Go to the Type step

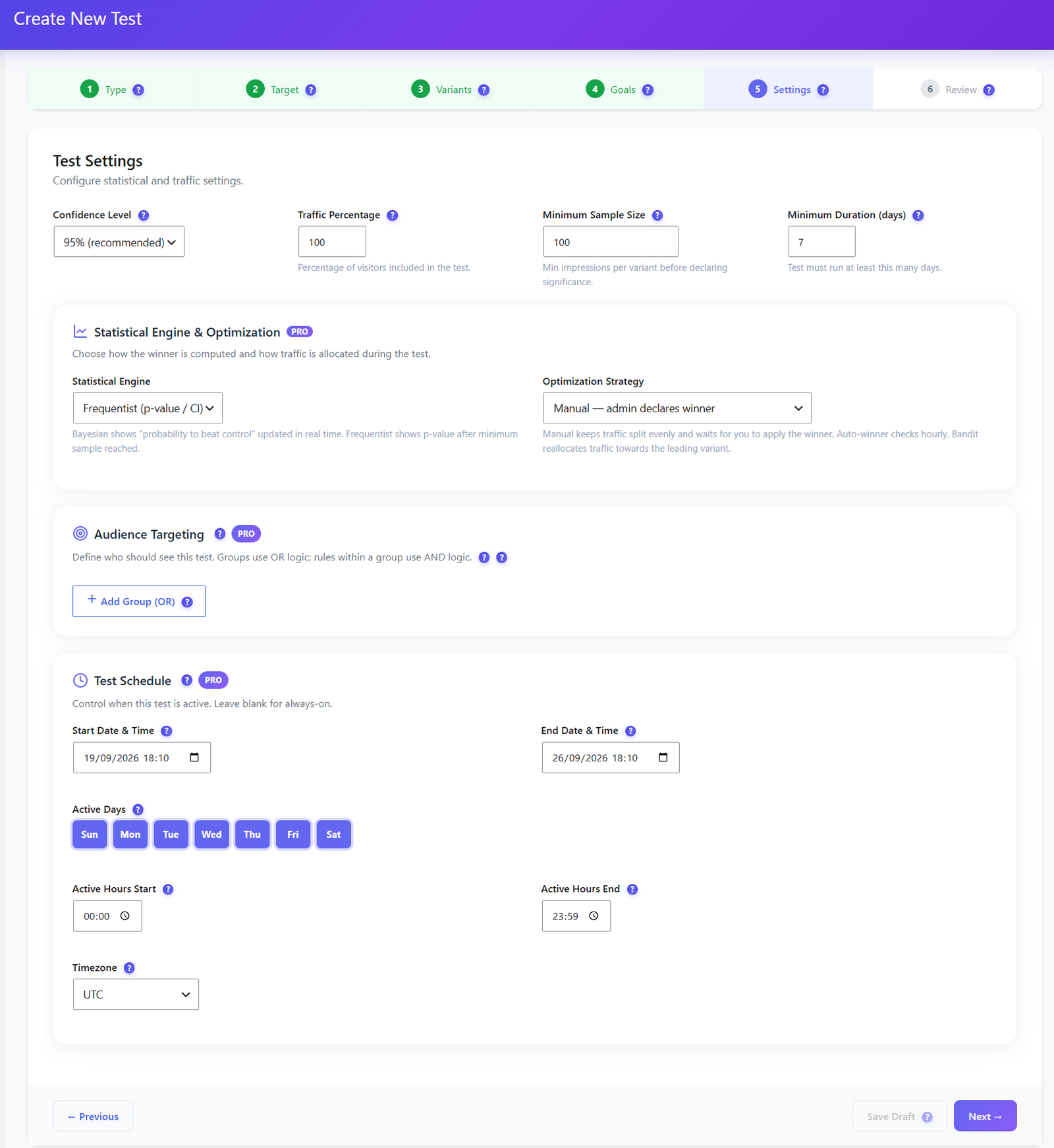coord(112,90)
